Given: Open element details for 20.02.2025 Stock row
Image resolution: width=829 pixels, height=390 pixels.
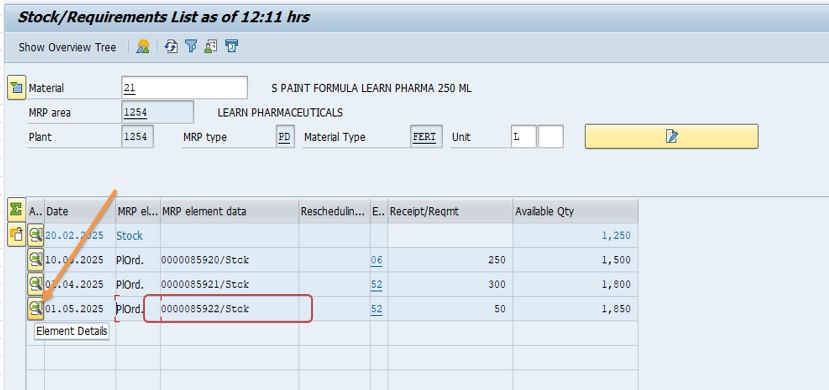Looking at the screenshot, I should (x=36, y=235).
